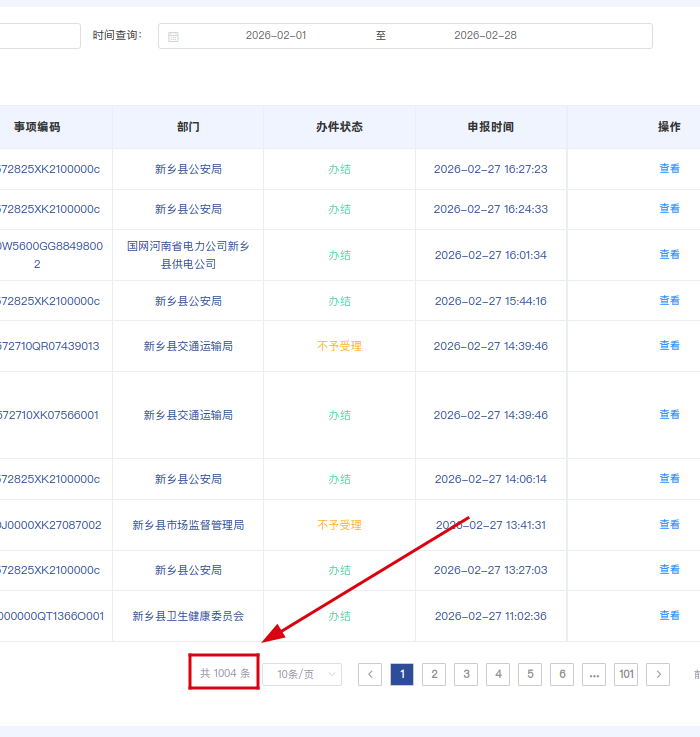The image size is (700, 737).
Task: Jump to page 2
Action: pos(434,674)
